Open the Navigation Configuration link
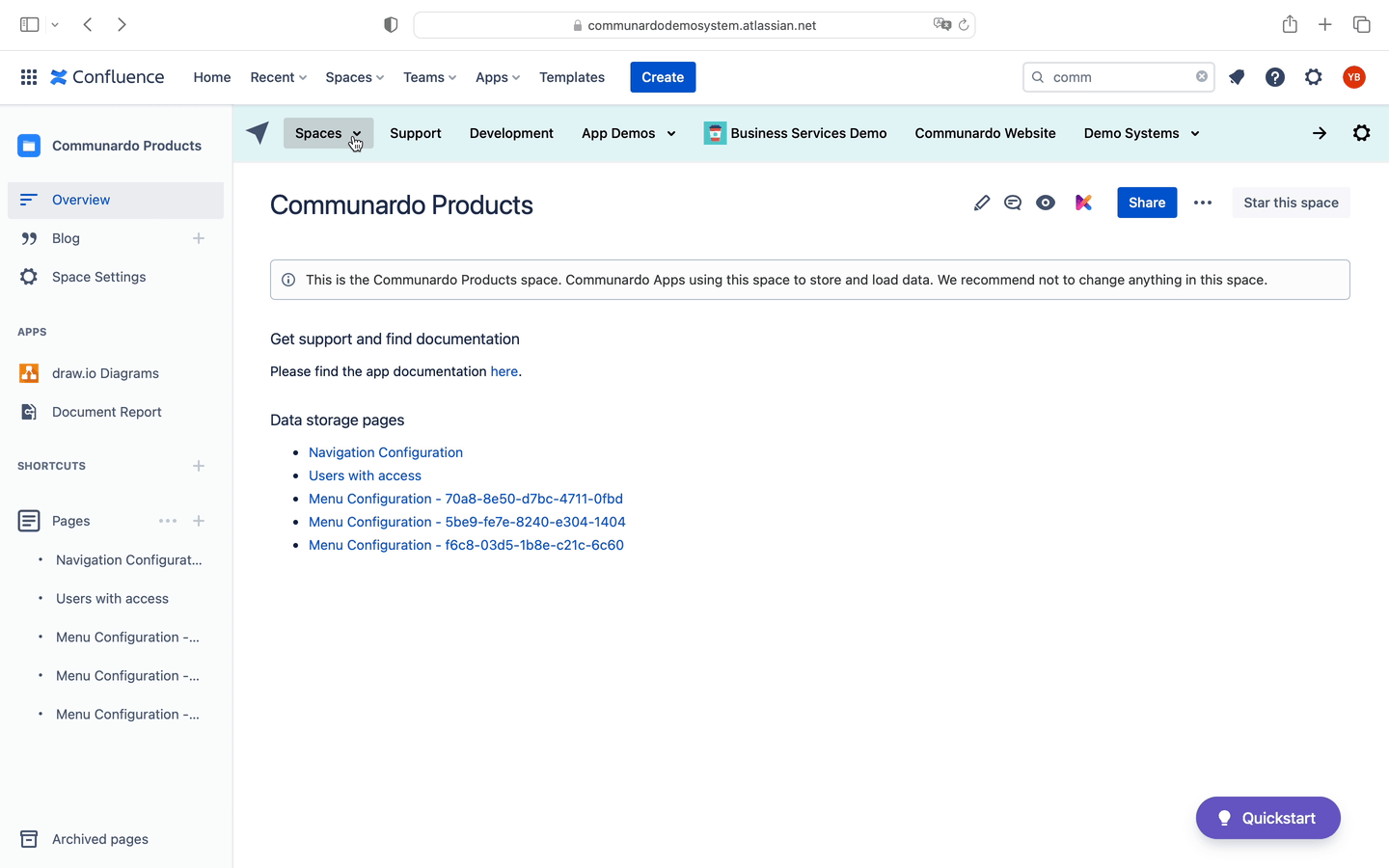 [386, 452]
